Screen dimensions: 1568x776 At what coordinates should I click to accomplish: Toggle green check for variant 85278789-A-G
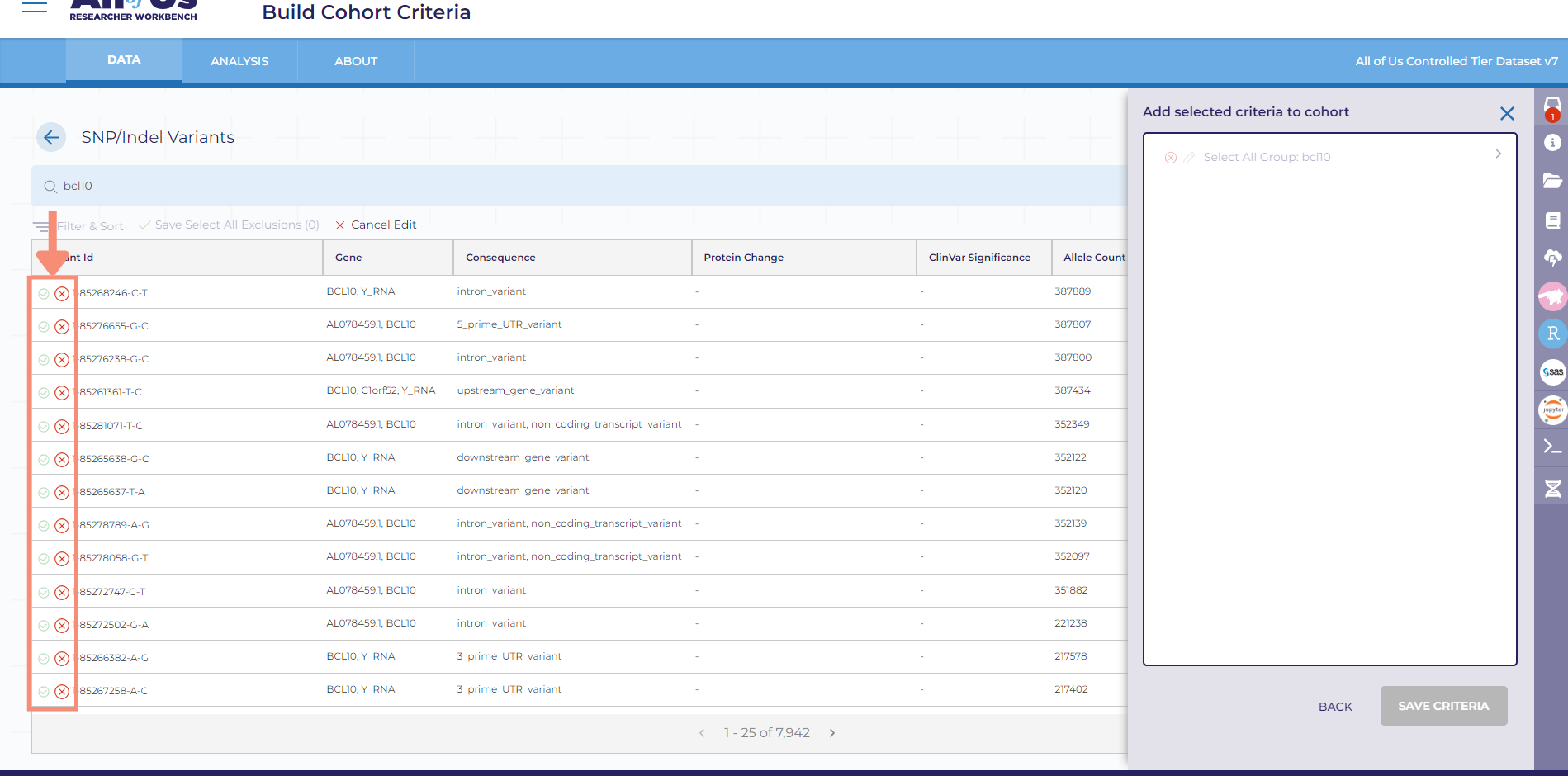click(44, 526)
